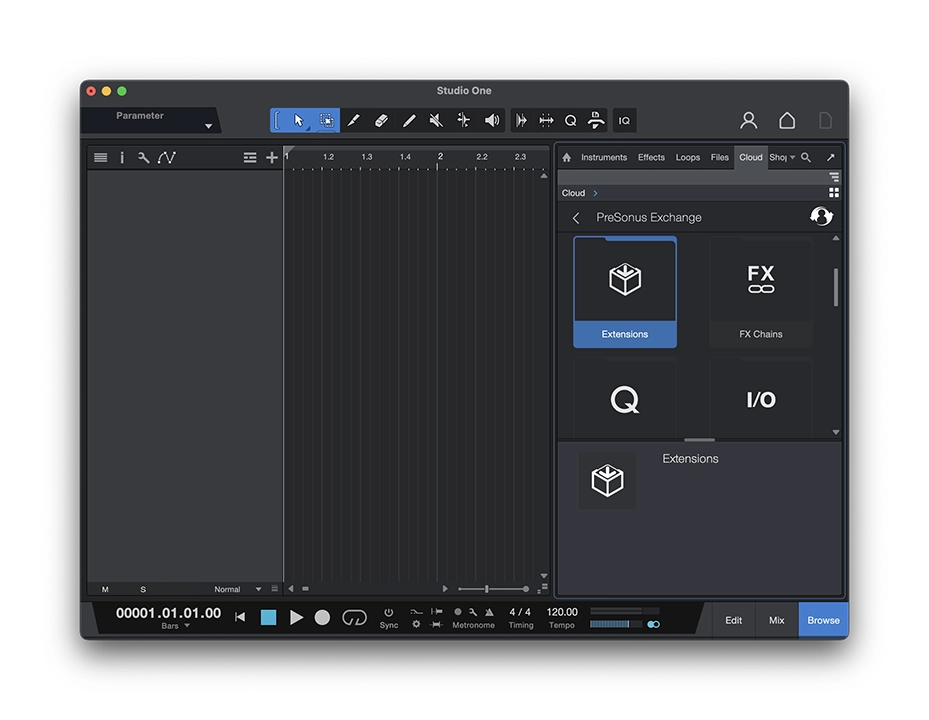Select the Paint pencil tool
929x720 pixels.
pos(408,120)
